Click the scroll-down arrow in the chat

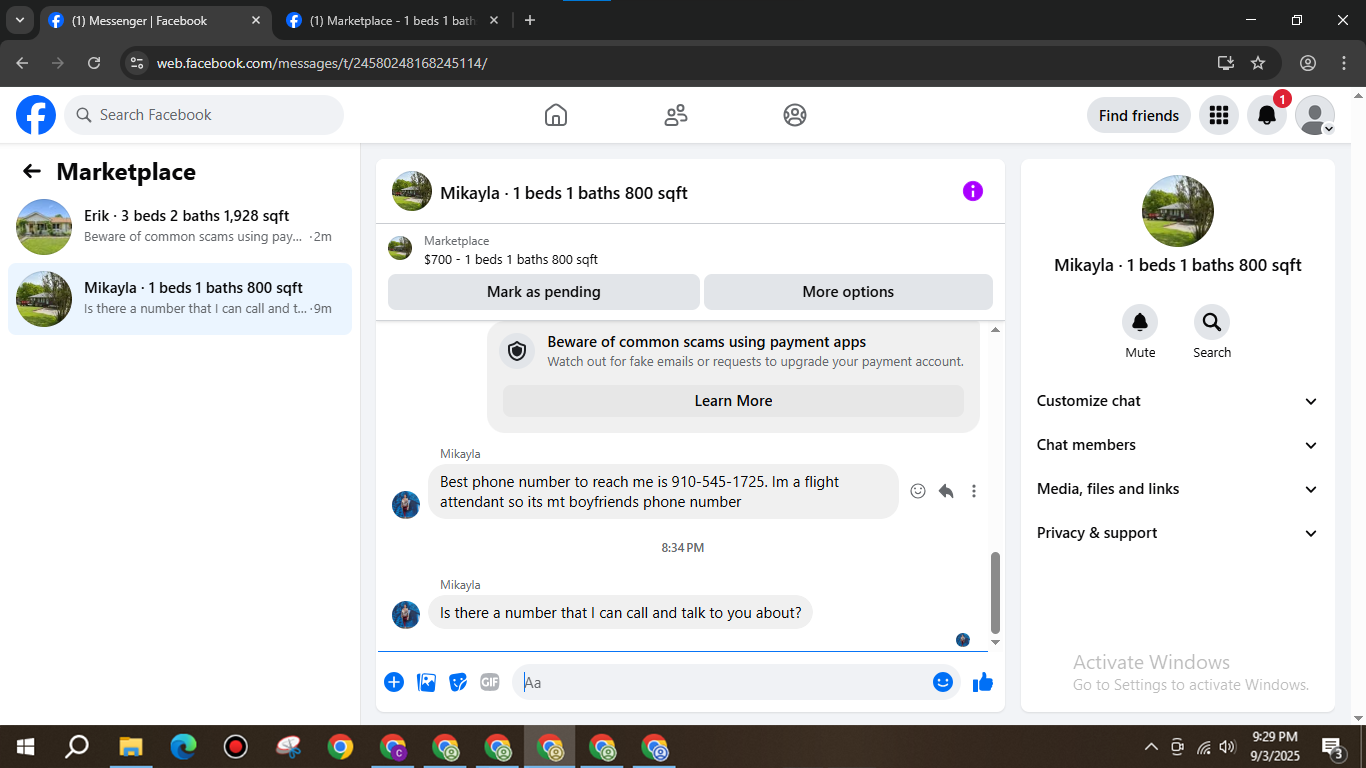(x=995, y=642)
